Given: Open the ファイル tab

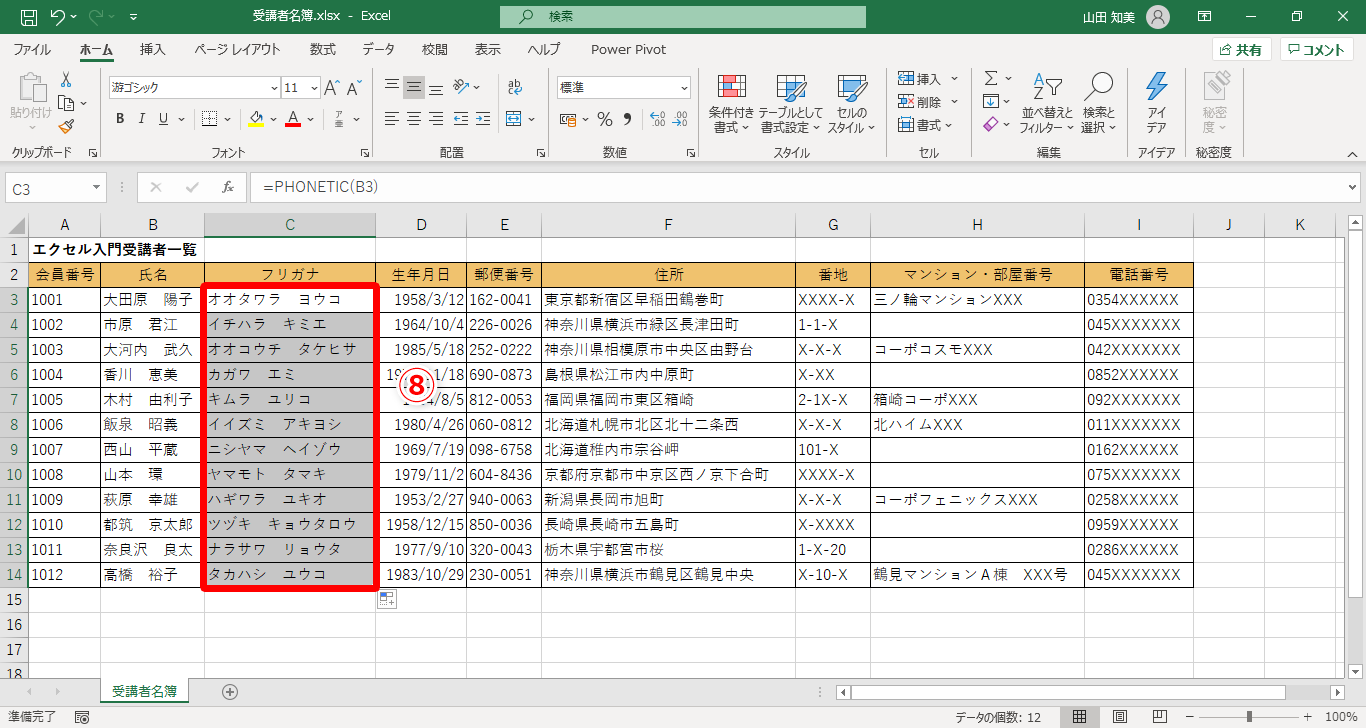Looking at the screenshot, I should pyautogui.click(x=32, y=49).
